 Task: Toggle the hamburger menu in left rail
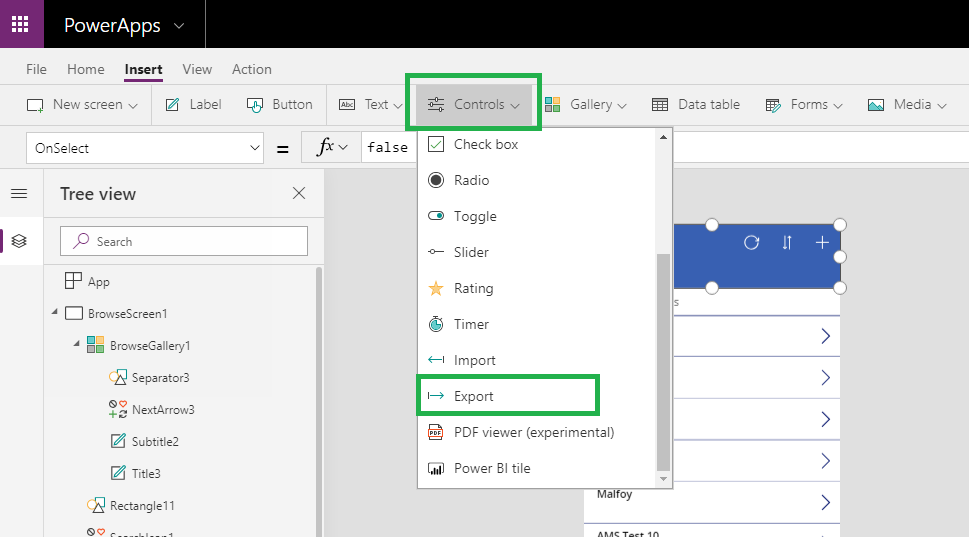click(19, 194)
